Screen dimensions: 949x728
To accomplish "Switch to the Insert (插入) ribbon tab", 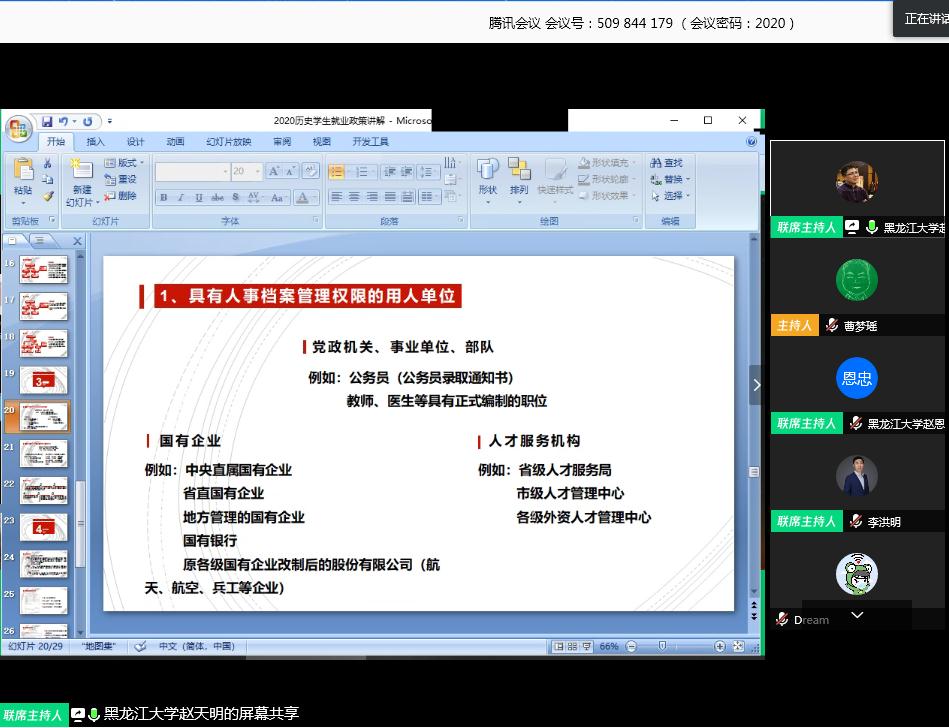I will [95, 142].
